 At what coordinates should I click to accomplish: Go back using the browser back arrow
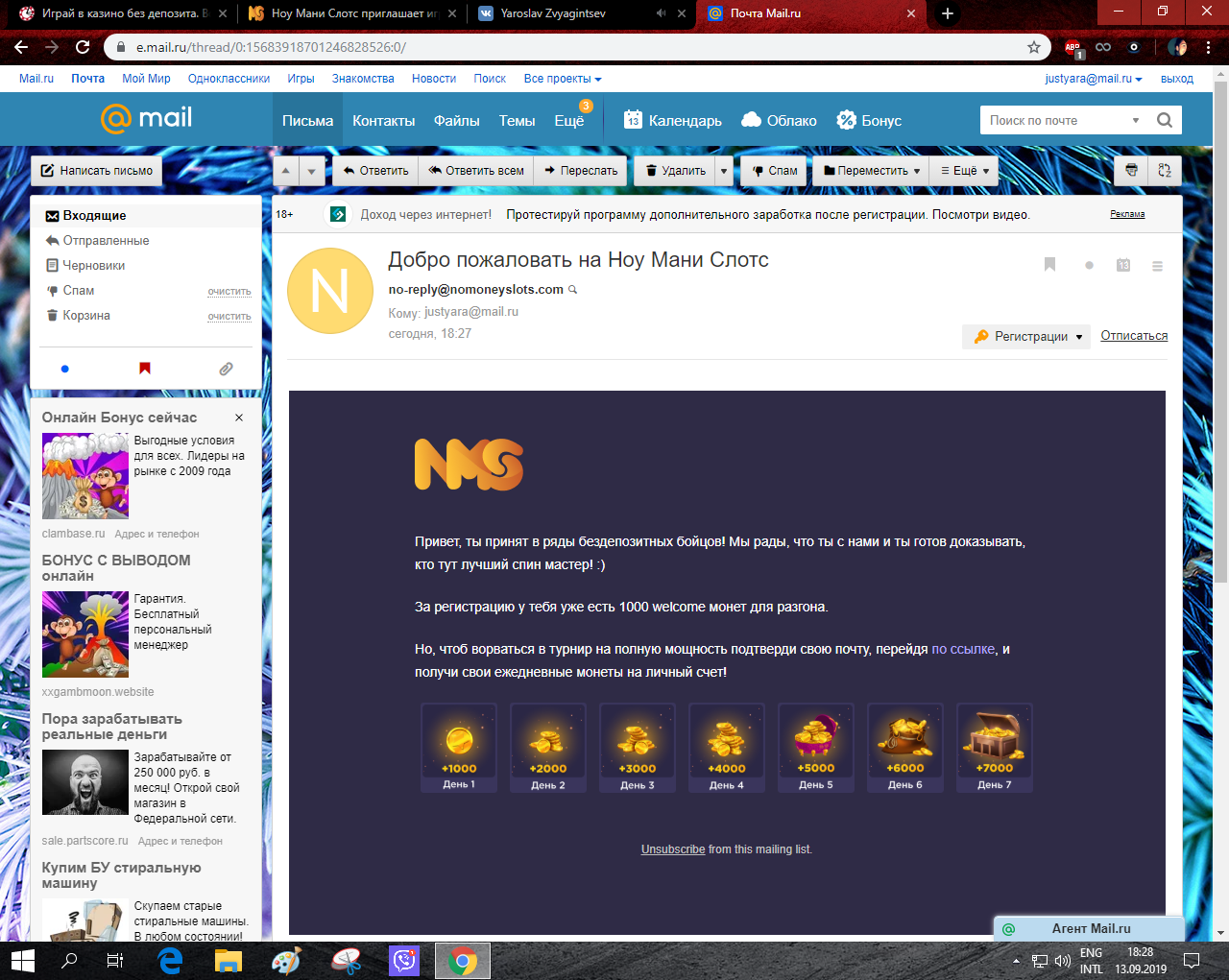[x=21, y=47]
